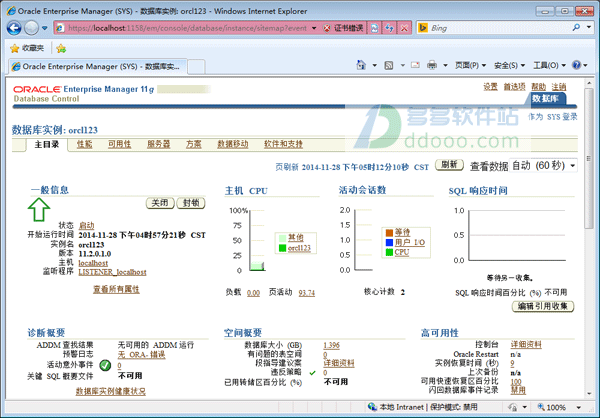Image resolution: width=600 pixels, height=418 pixels.
Task: Open the 启动 status link
Action: click(x=86, y=226)
